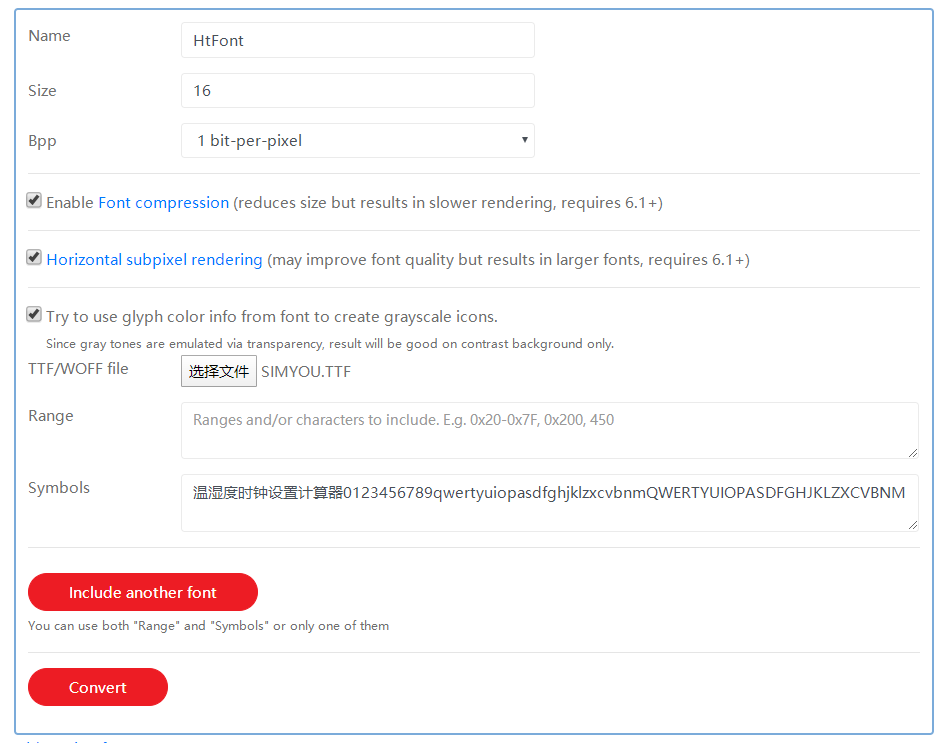Click the resize handle of the Range textarea
This screenshot has height=743, width=945.
(912, 453)
